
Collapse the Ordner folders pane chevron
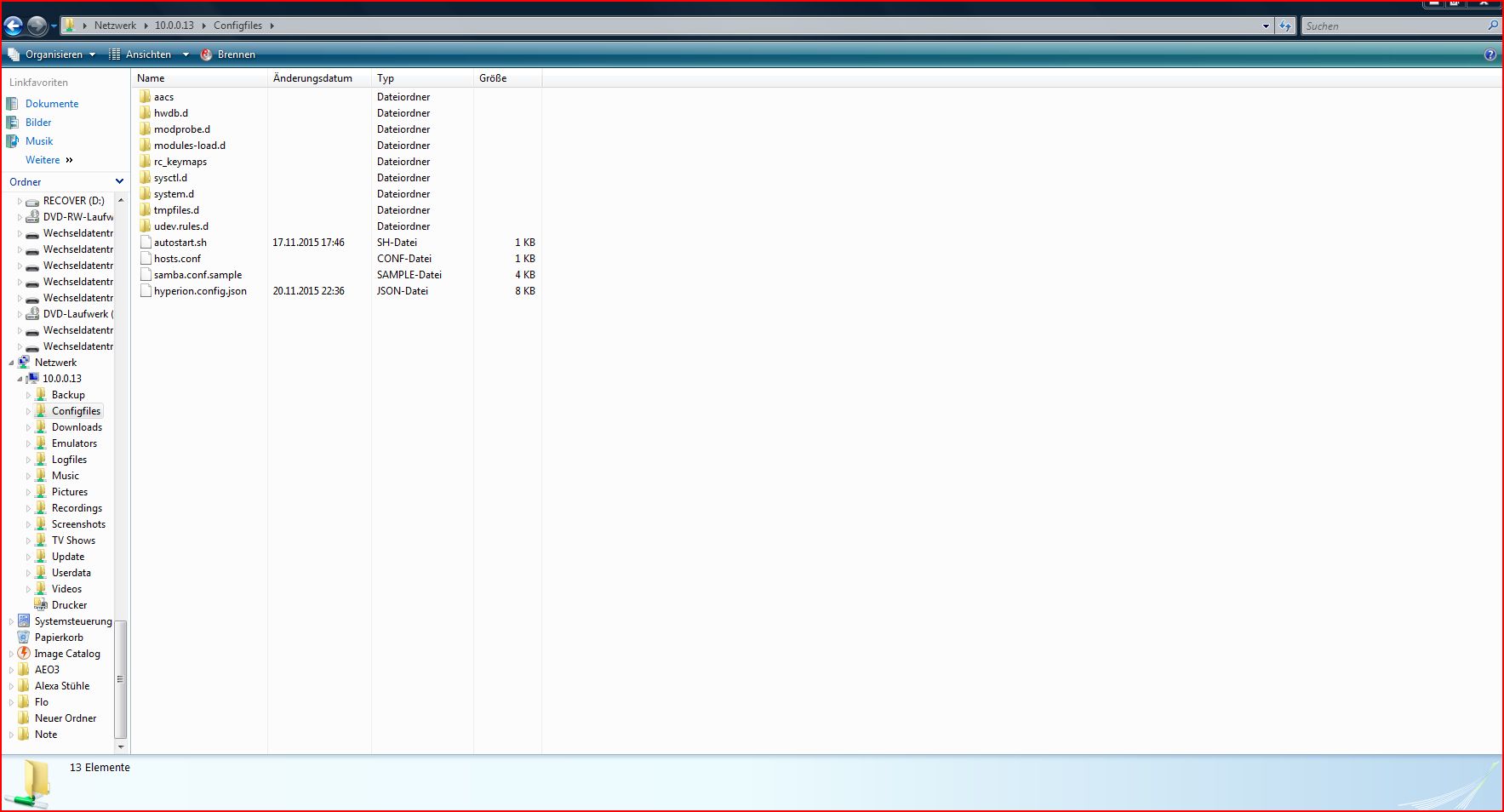pyautogui.click(x=119, y=181)
